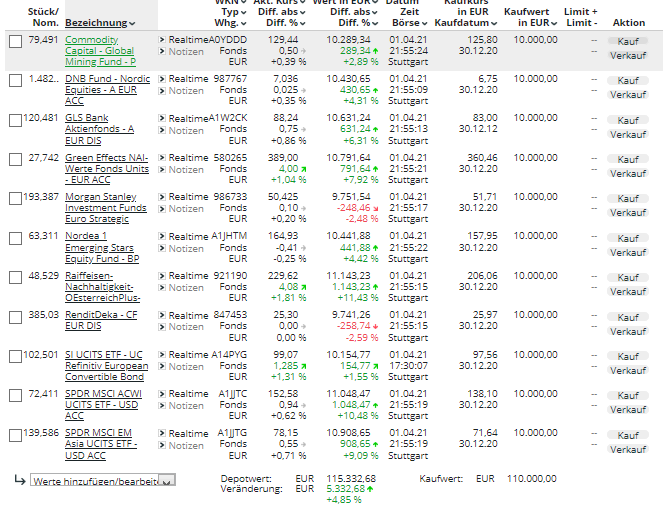Image resolution: width=663 pixels, height=514 pixels.
Task: Sort by Akt. Kurs Diff. abs chevron
Action: [303, 12]
